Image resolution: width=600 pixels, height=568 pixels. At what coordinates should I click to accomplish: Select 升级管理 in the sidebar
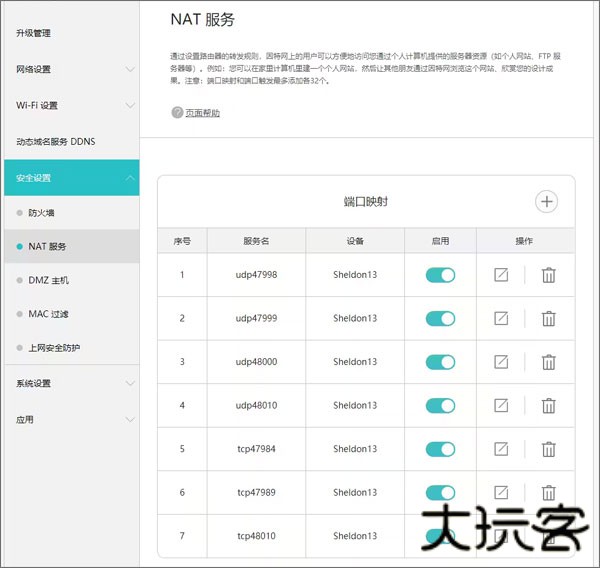click(x=33, y=33)
